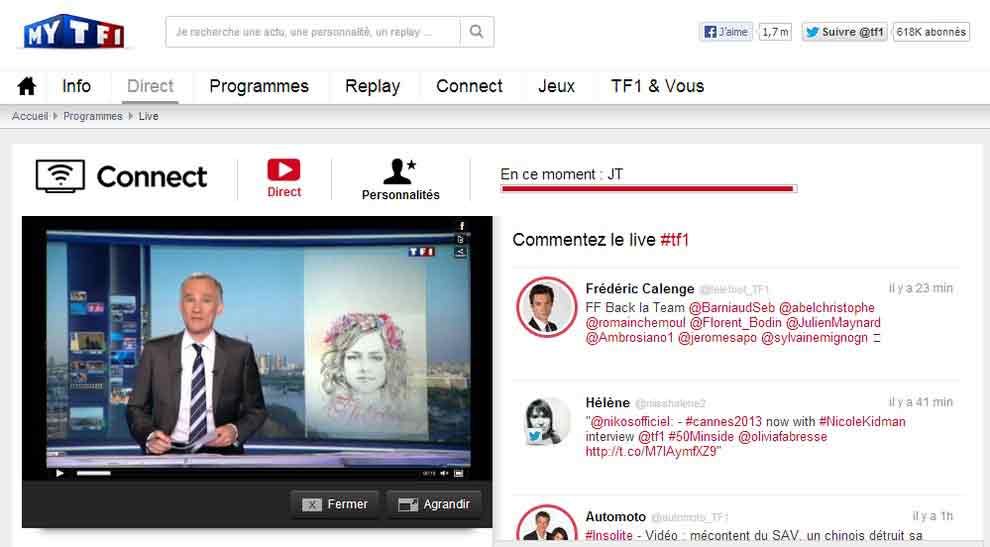This screenshot has height=547, width=990.
Task: Click the 1,7 m likes counter
Action: 775,32
